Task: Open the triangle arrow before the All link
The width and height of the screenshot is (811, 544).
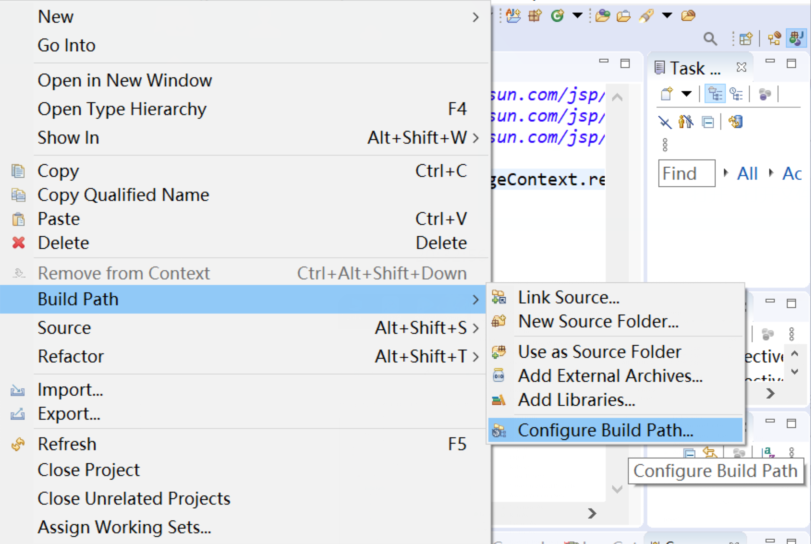Action: coord(726,173)
